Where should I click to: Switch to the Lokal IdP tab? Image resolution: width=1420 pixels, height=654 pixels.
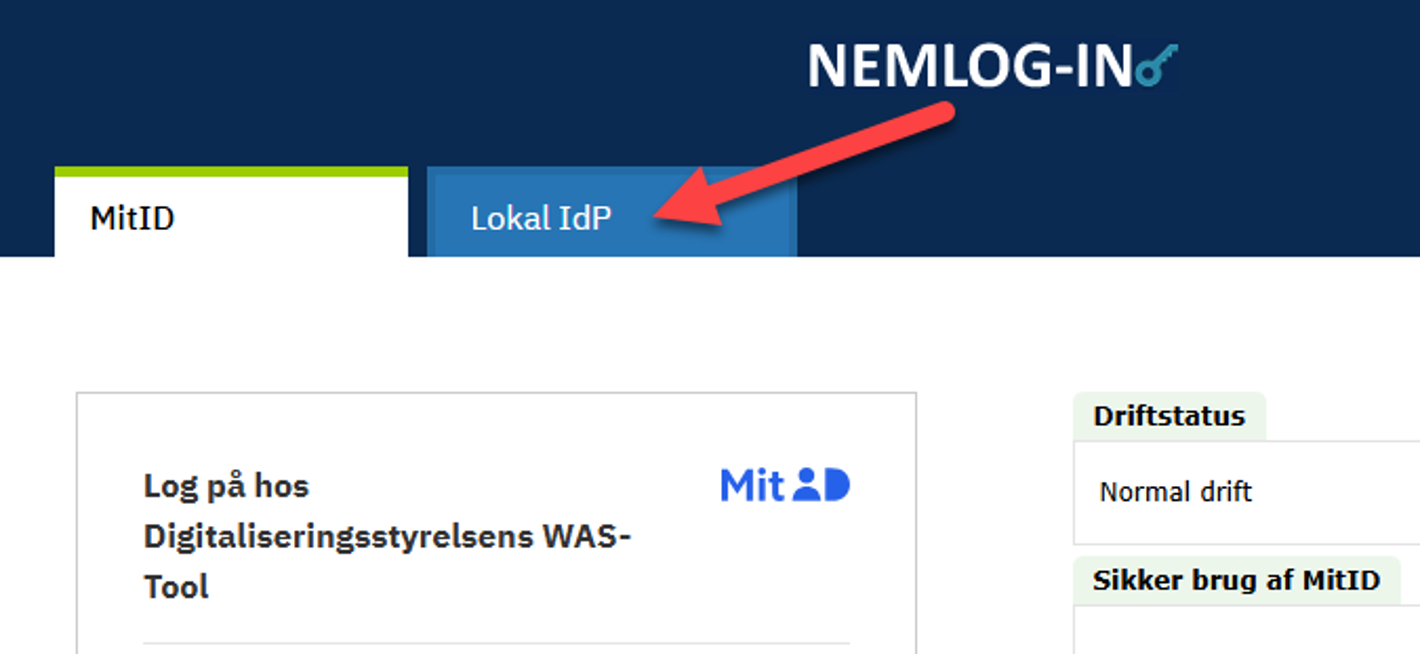[x=541, y=218]
